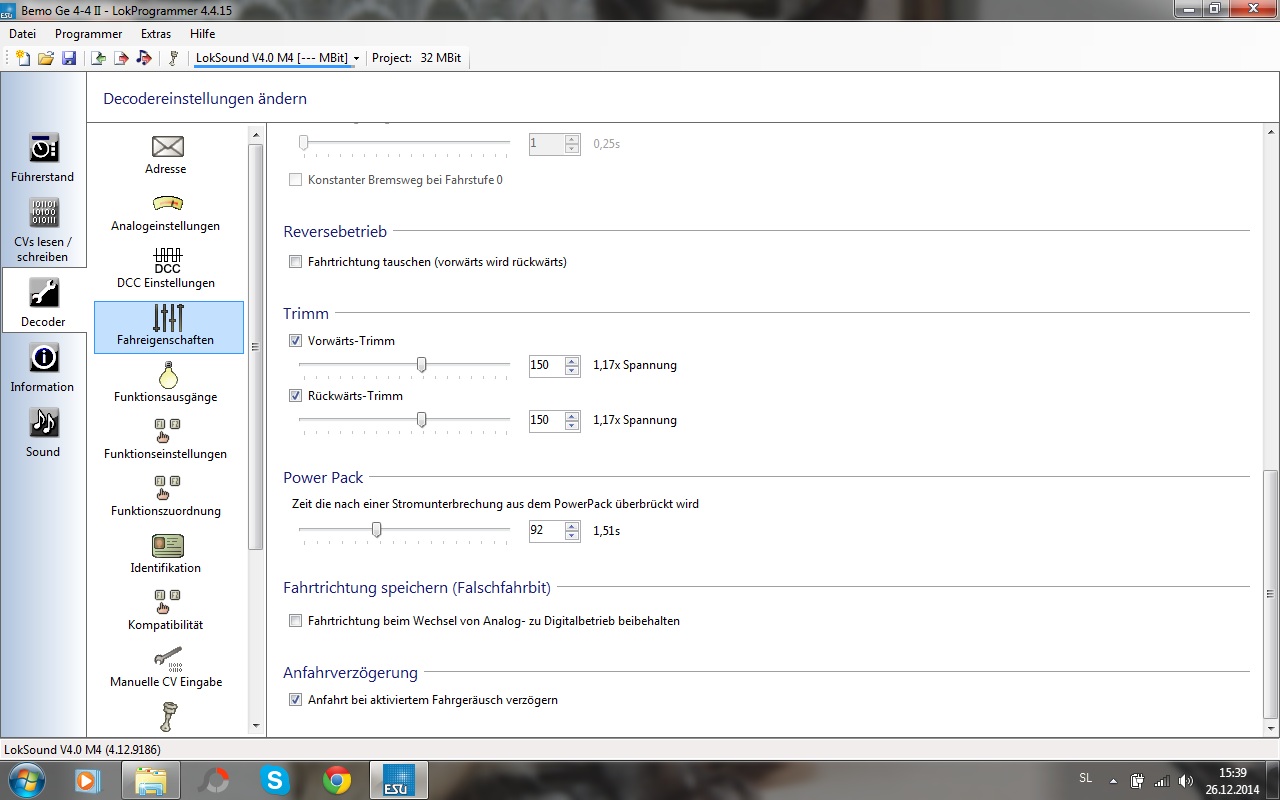Click the main panel vertical scrollbar thumb
This screenshot has height=800, width=1280.
1271,594
